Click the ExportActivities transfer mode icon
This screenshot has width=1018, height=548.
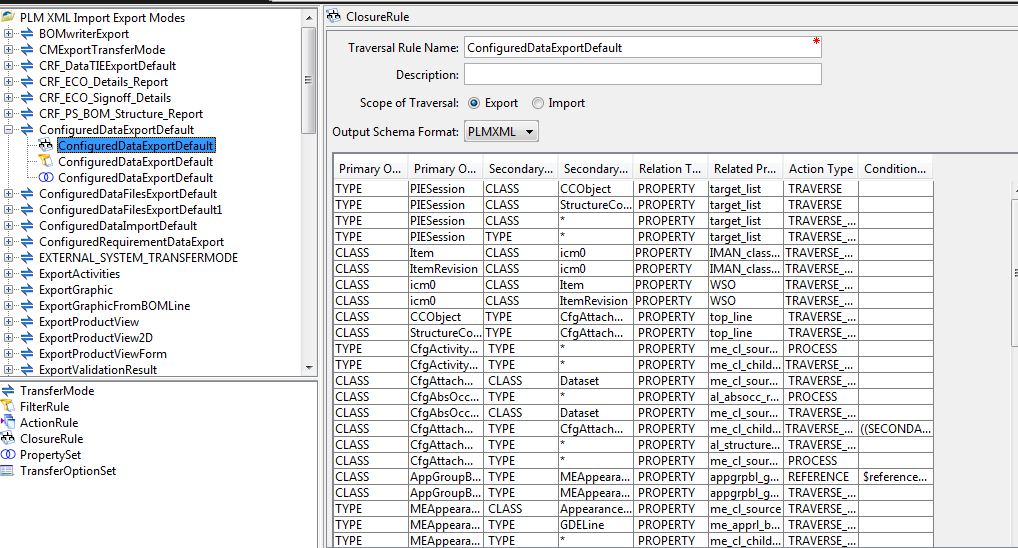pos(27,273)
